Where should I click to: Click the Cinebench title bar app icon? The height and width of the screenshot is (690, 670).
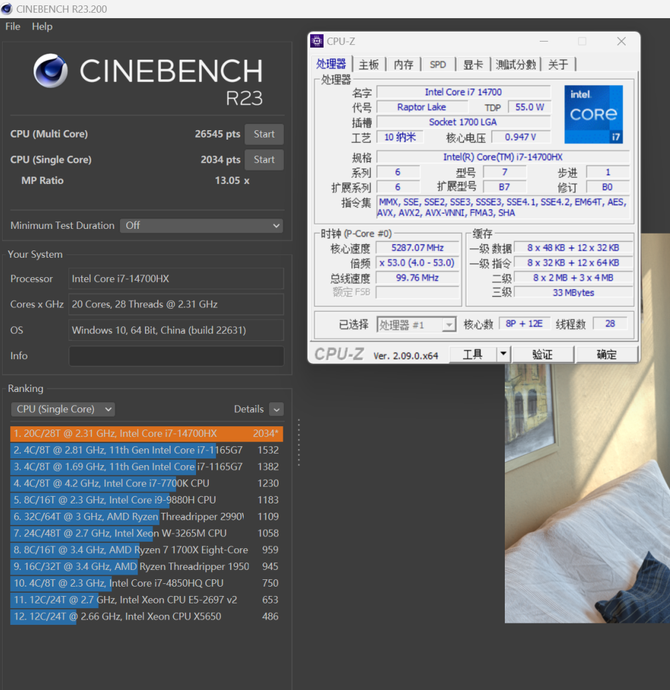7,8
